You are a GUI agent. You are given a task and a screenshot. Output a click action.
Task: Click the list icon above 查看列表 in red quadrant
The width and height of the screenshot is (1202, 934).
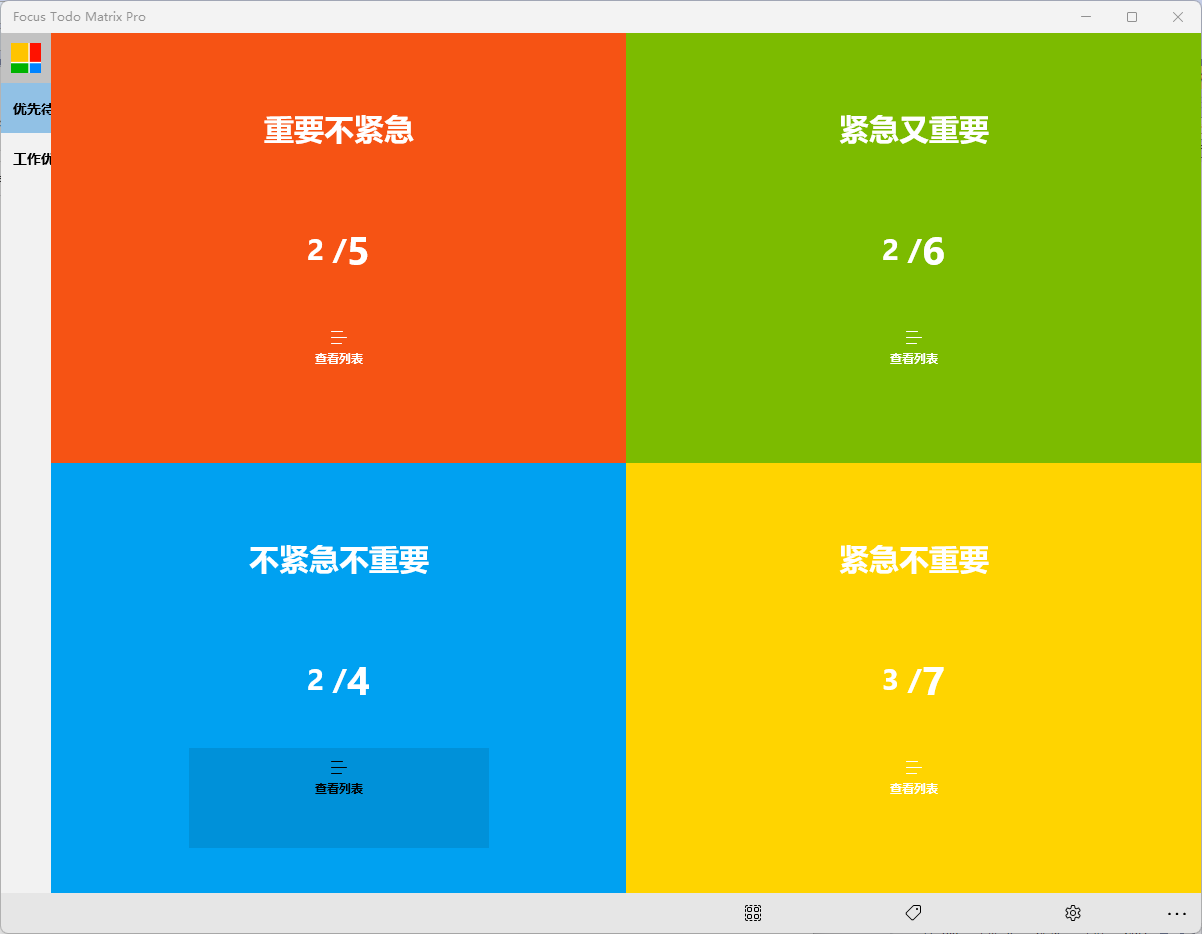[338, 336]
